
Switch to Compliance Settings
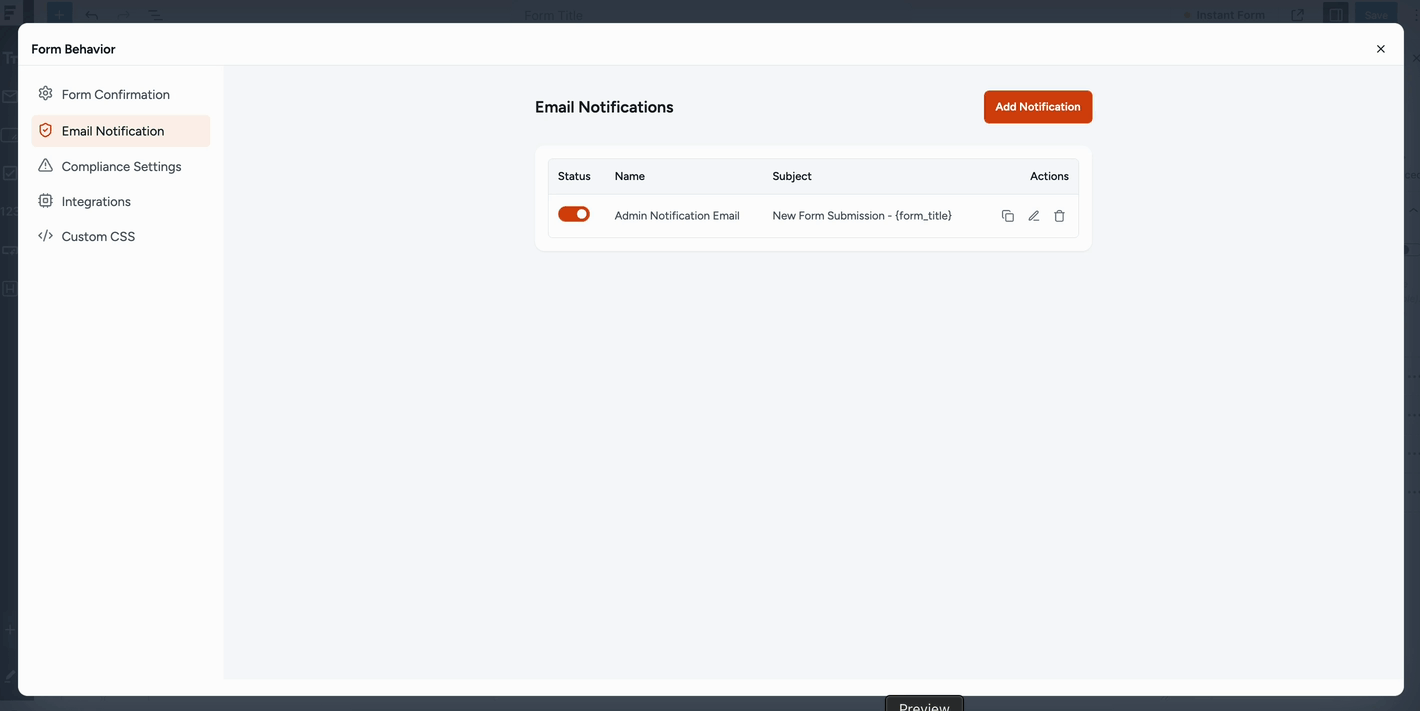click(x=121, y=166)
